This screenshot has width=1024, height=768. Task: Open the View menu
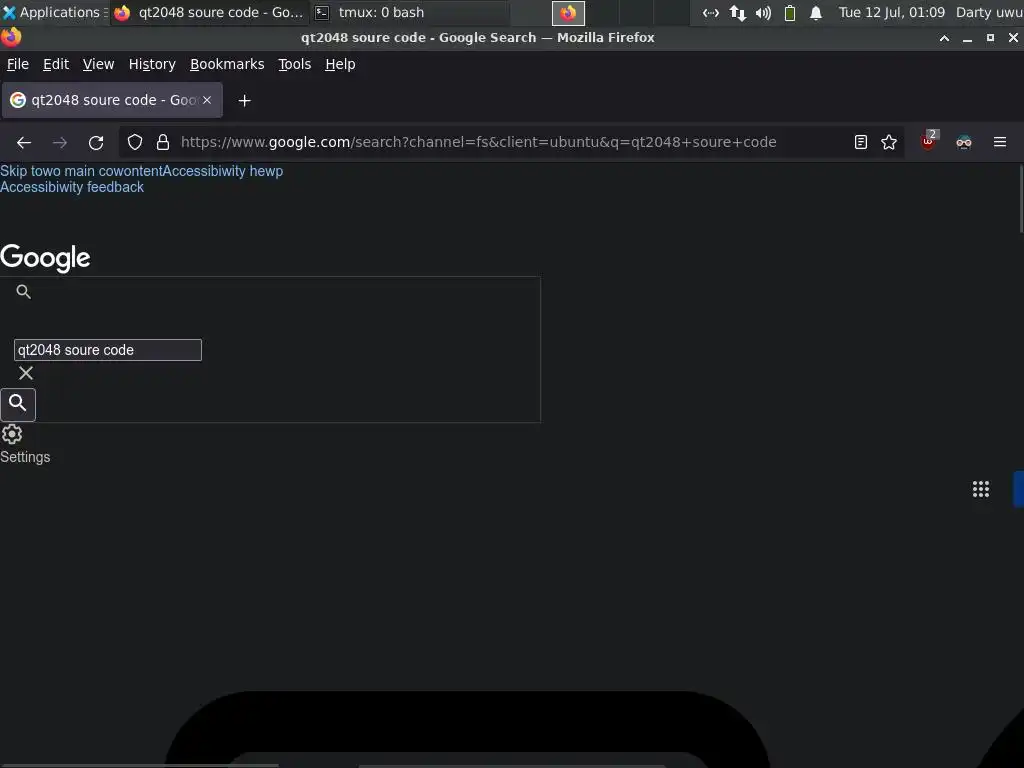click(98, 64)
